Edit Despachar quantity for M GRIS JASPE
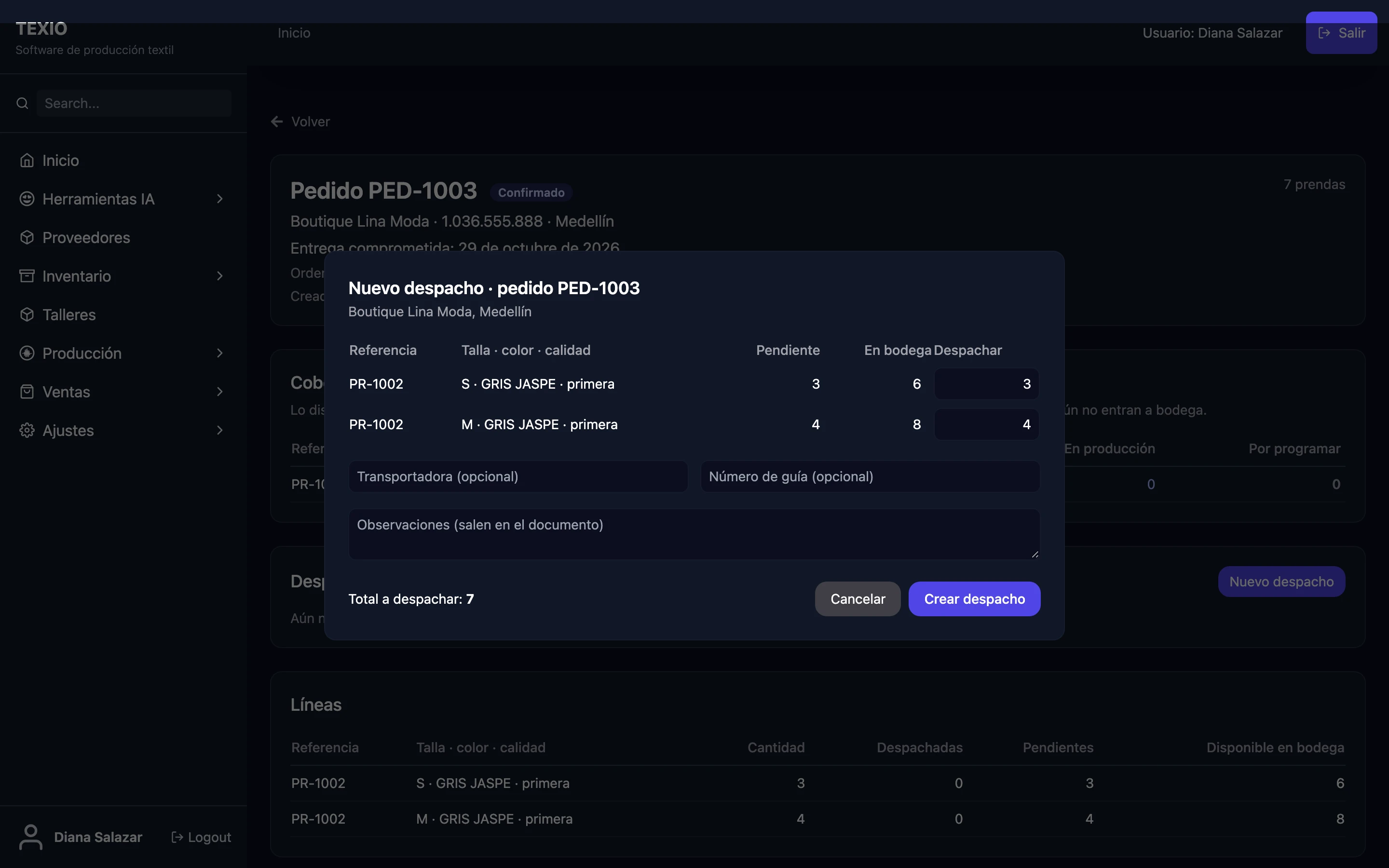 pos(986,424)
